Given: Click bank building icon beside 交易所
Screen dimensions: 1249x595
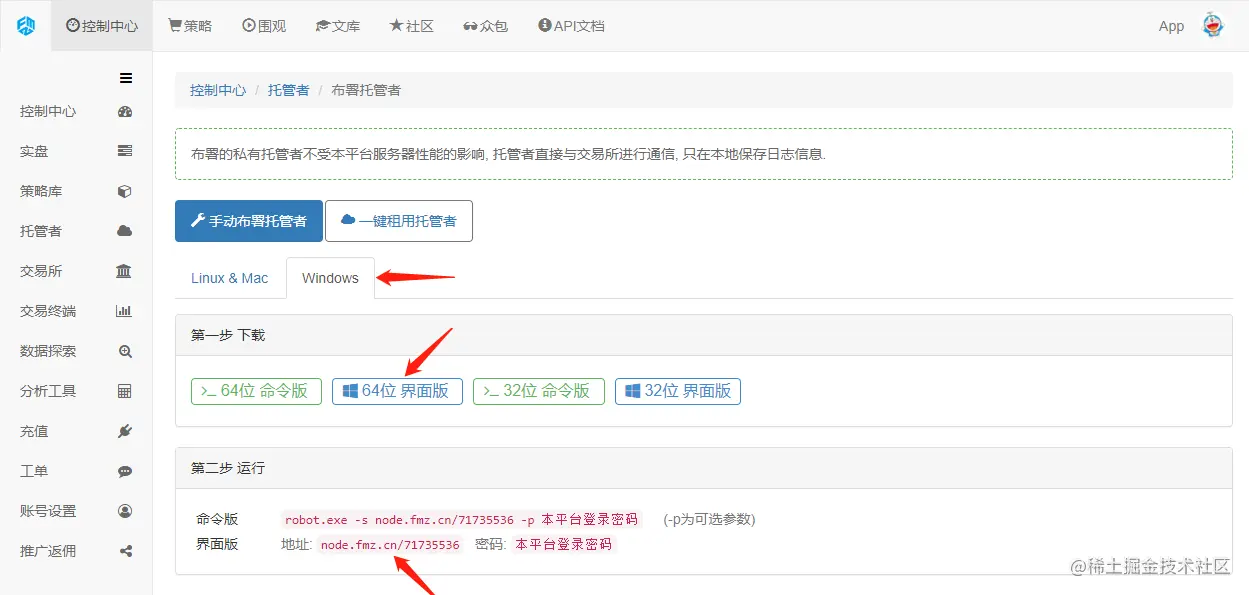Looking at the screenshot, I should click(124, 272).
